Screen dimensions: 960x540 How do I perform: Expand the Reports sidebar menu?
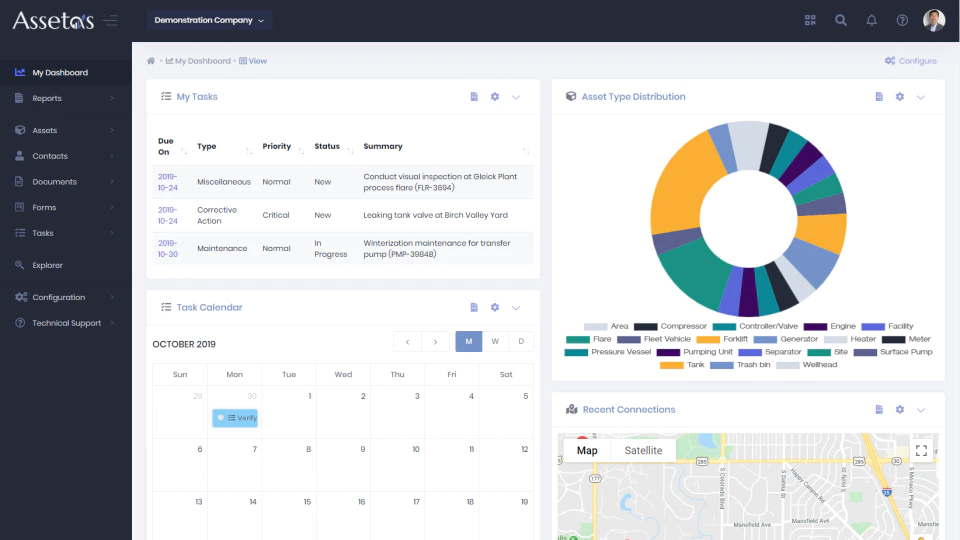tap(66, 98)
